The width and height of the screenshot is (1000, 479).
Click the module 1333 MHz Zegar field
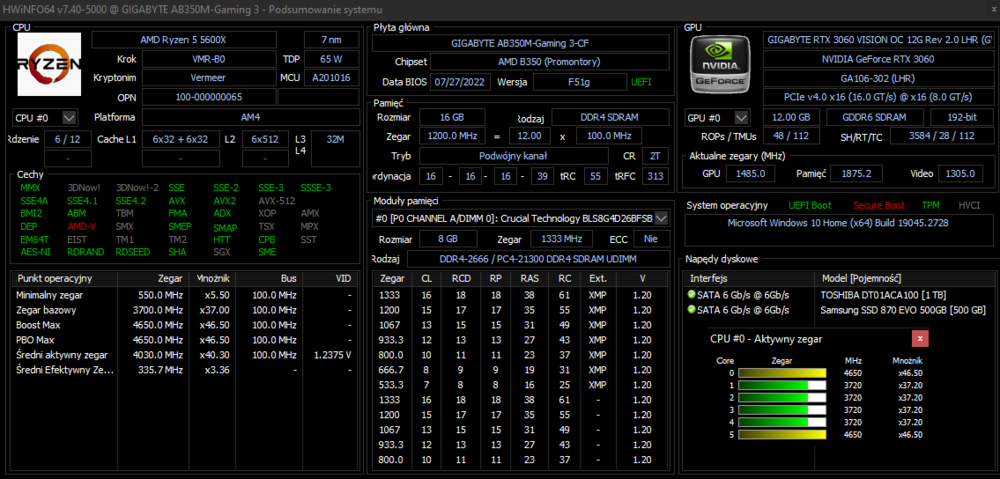coord(561,239)
